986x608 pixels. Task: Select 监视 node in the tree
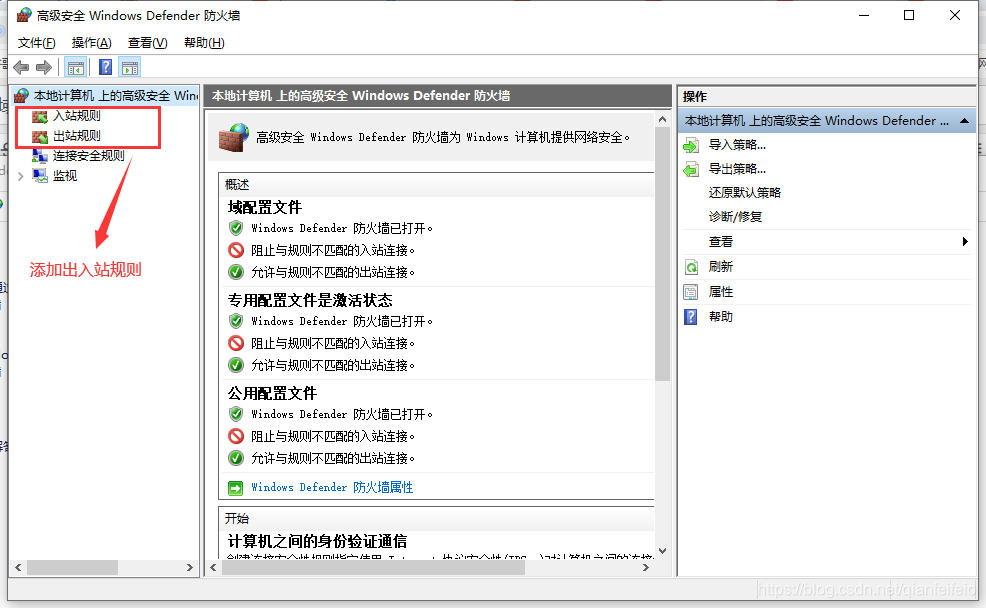pyautogui.click(x=65, y=176)
